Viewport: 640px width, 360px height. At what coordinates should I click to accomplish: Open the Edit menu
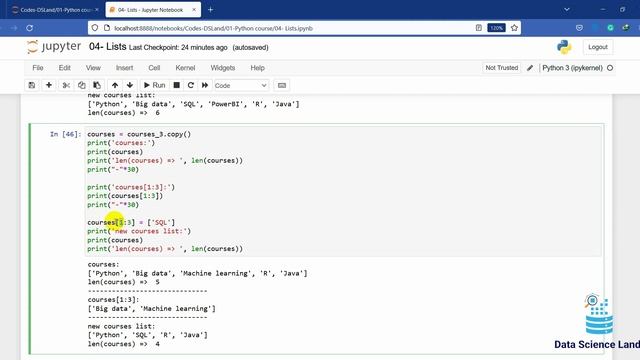click(64, 68)
